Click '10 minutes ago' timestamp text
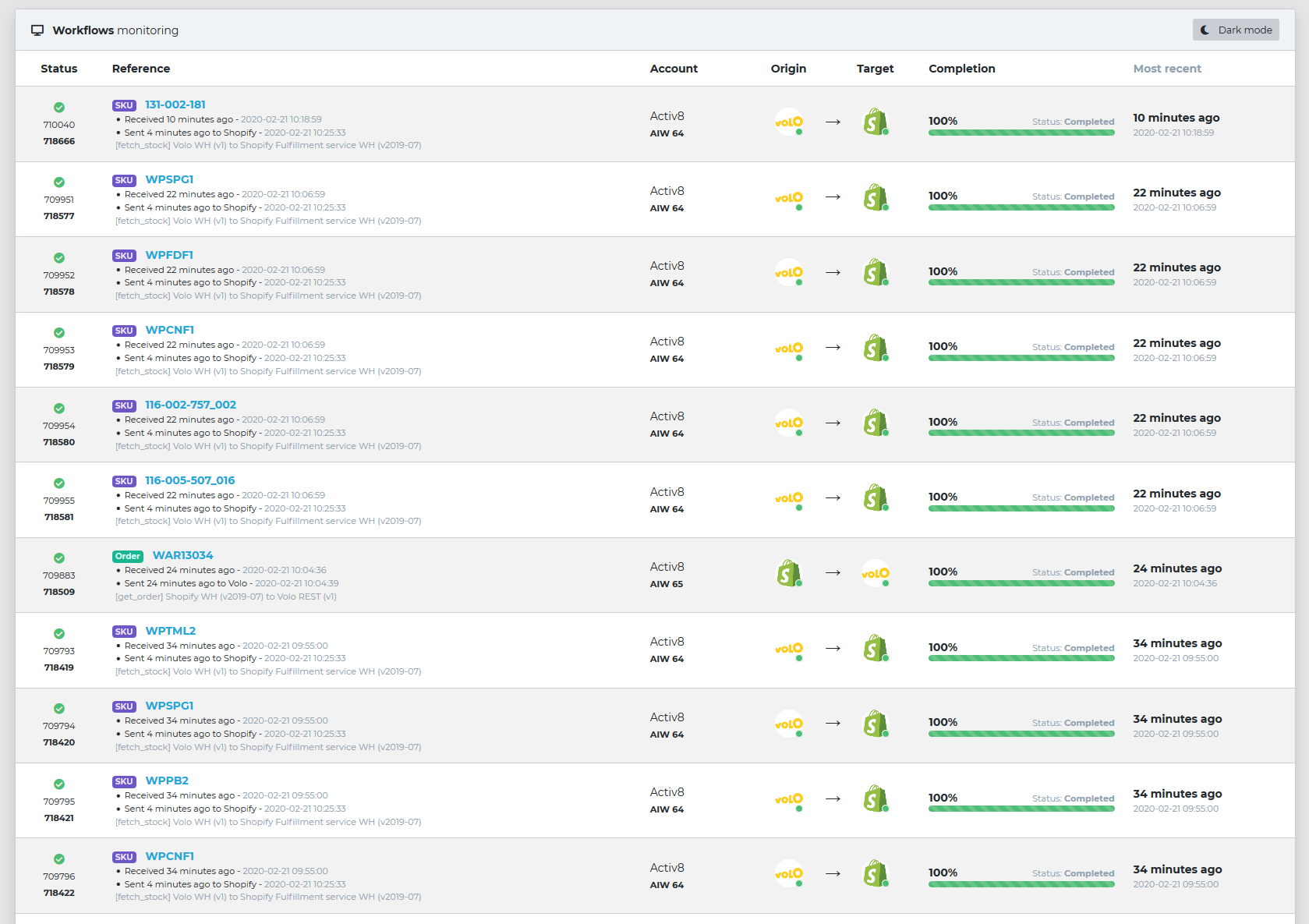 pyautogui.click(x=1176, y=118)
